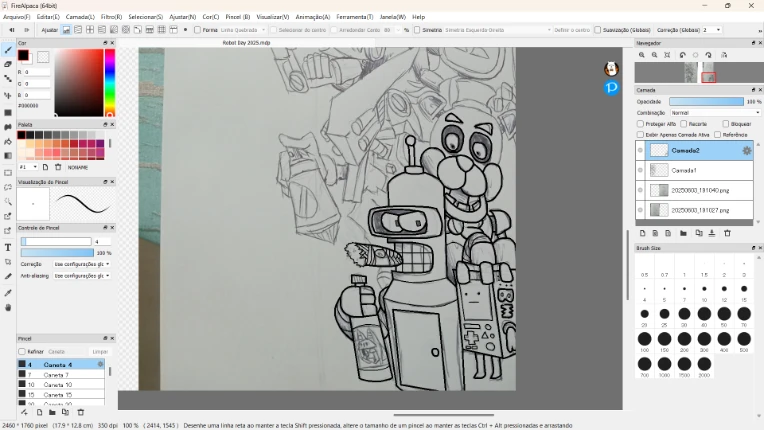764x430 pixels.
Task: Click the Navigator flip view icon
Action: coord(724,55)
